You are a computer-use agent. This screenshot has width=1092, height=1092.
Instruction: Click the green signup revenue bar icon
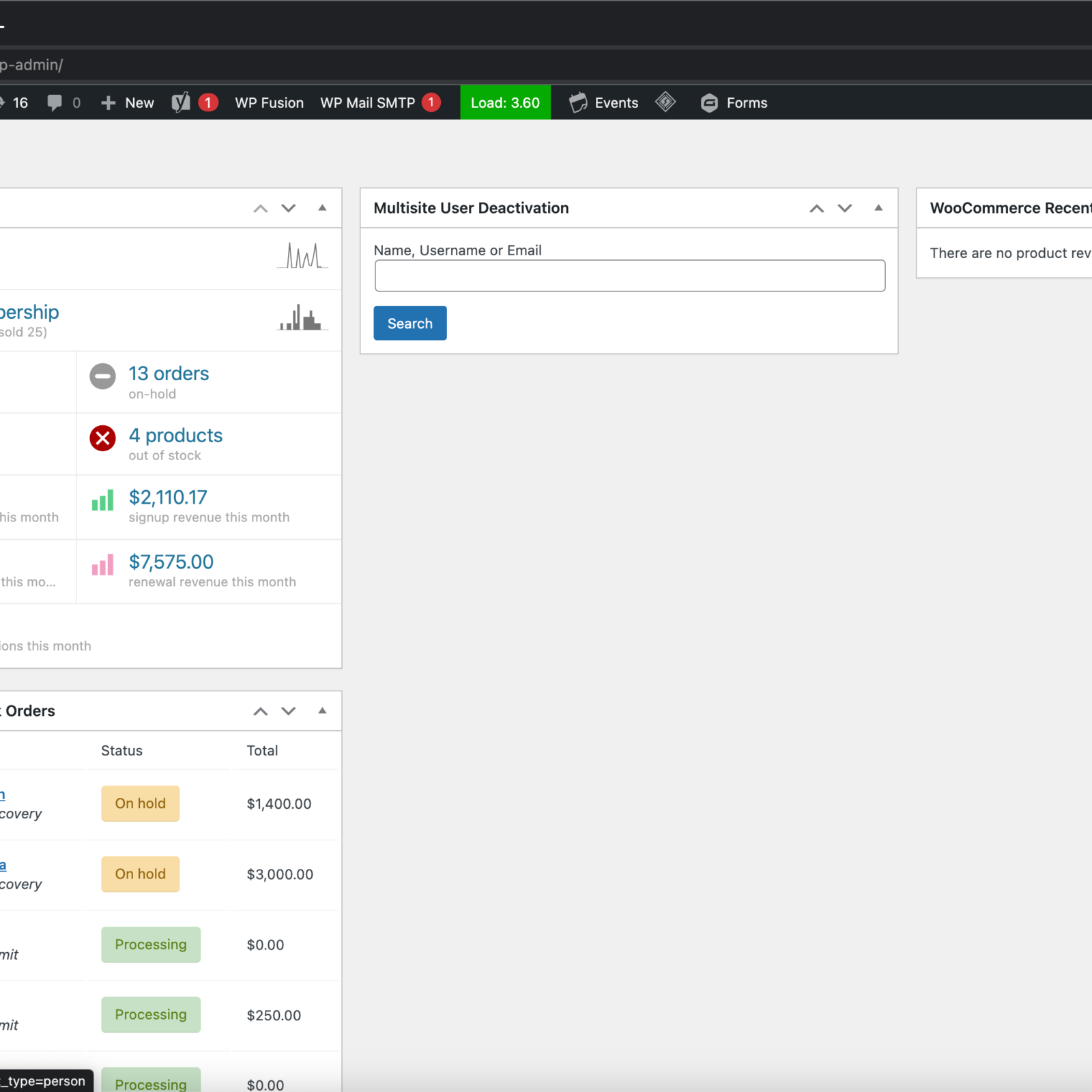(x=103, y=501)
